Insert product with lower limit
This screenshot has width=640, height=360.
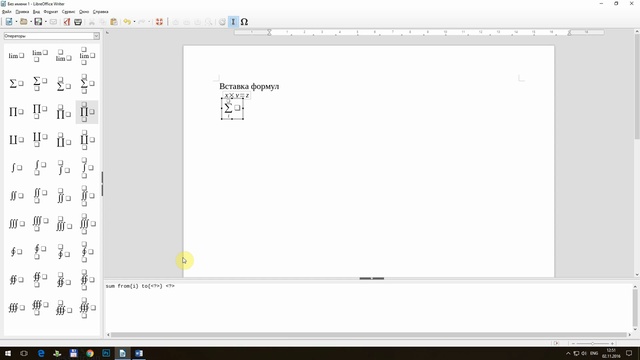tap(40, 112)
